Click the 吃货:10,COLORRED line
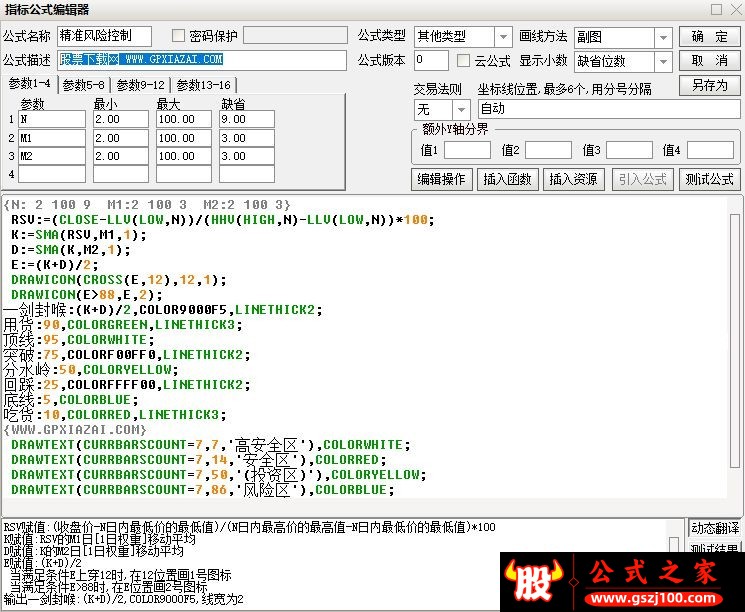The image size is (745, 612). coord(115,415)
